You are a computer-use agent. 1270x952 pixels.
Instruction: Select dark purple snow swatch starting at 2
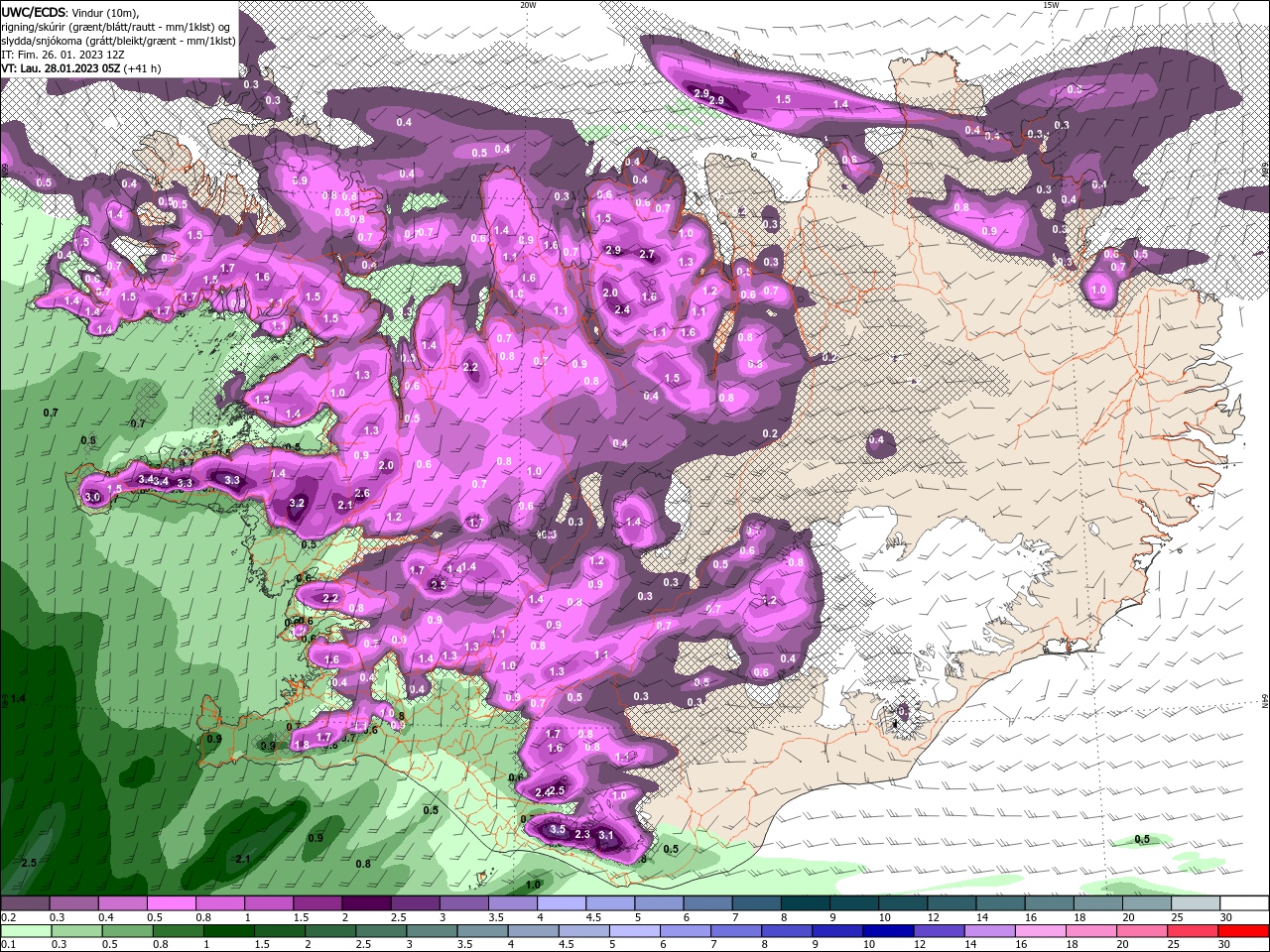point(365,903)
